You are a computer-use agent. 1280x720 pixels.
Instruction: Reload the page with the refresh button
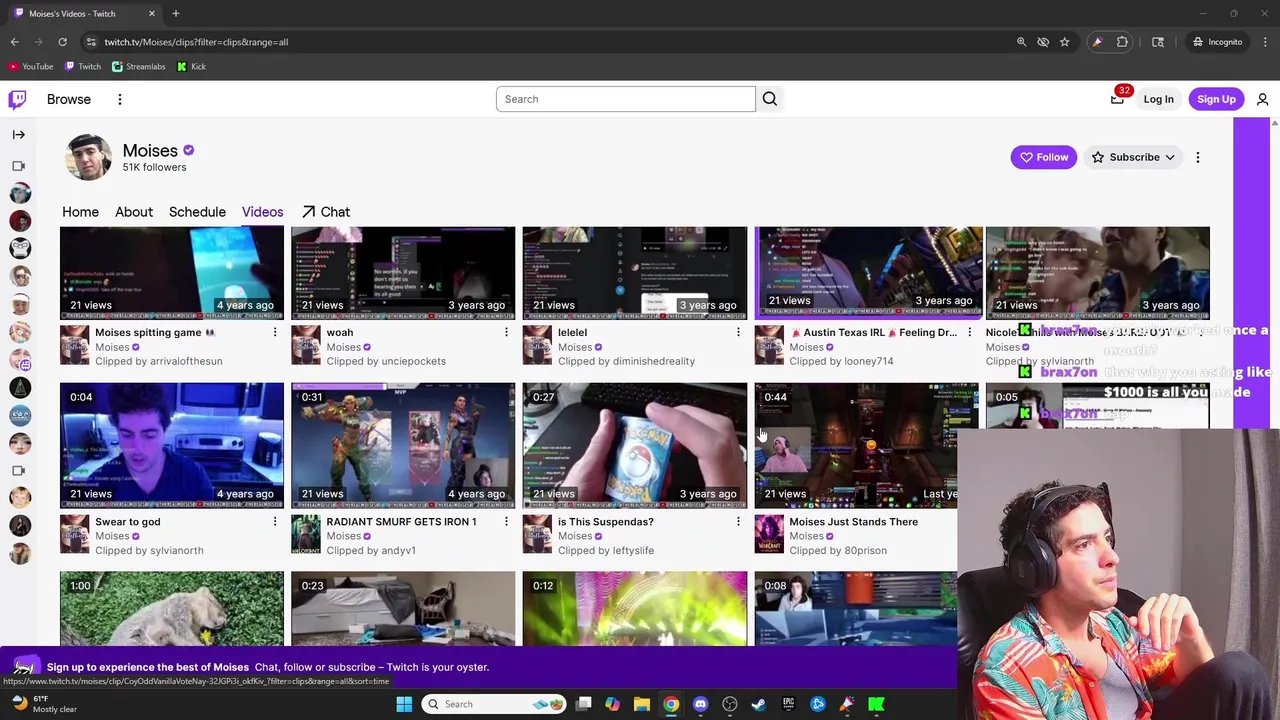point(62,42)
